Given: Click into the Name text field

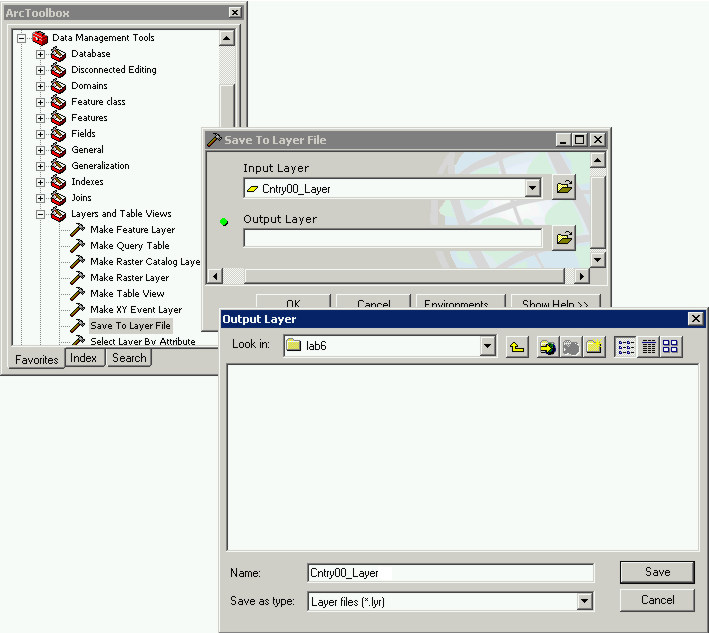Looking at the screenshot, I should [450, 573].
